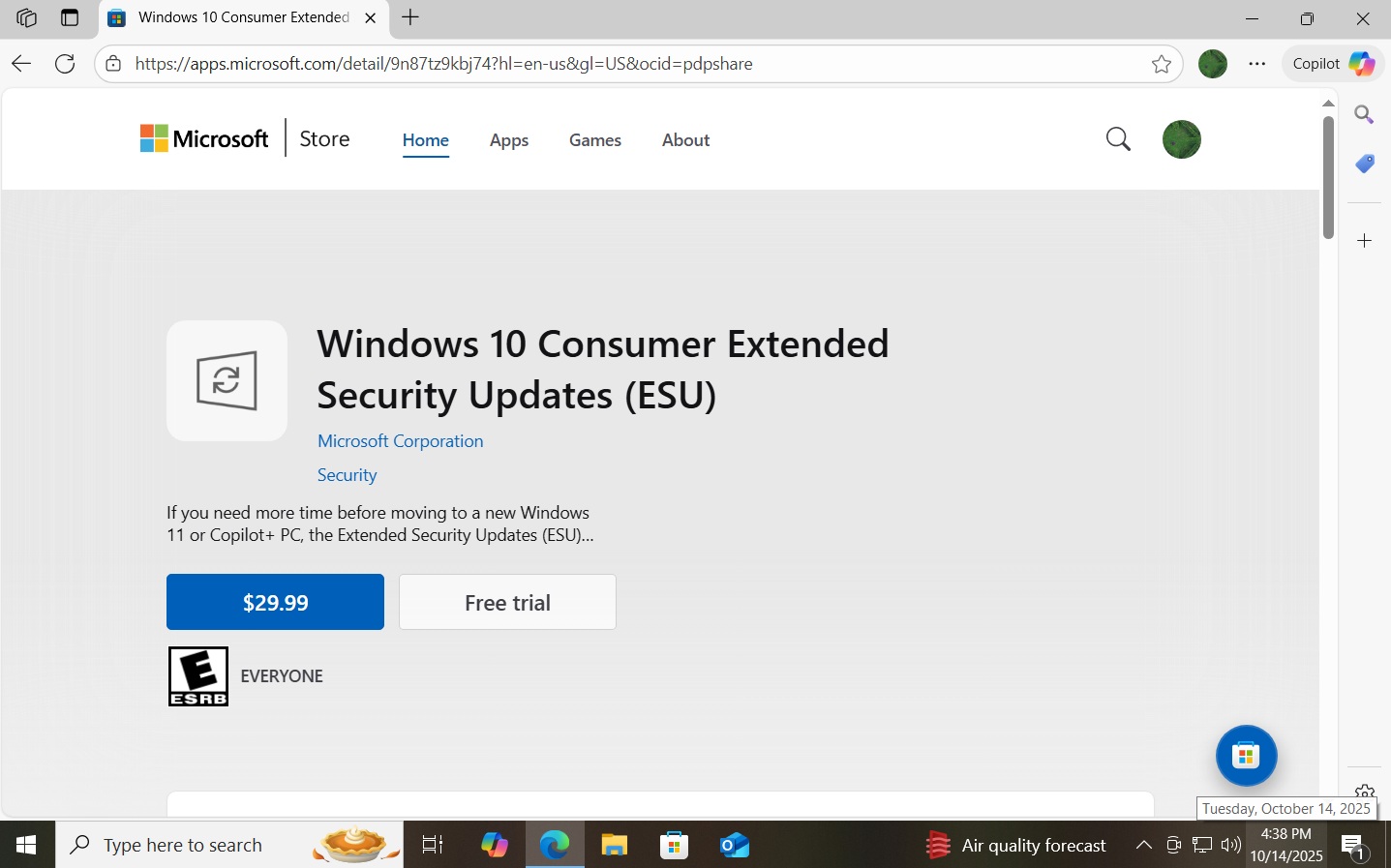
Task: Go back to the previous page
Action: click(x=21, y=64)
